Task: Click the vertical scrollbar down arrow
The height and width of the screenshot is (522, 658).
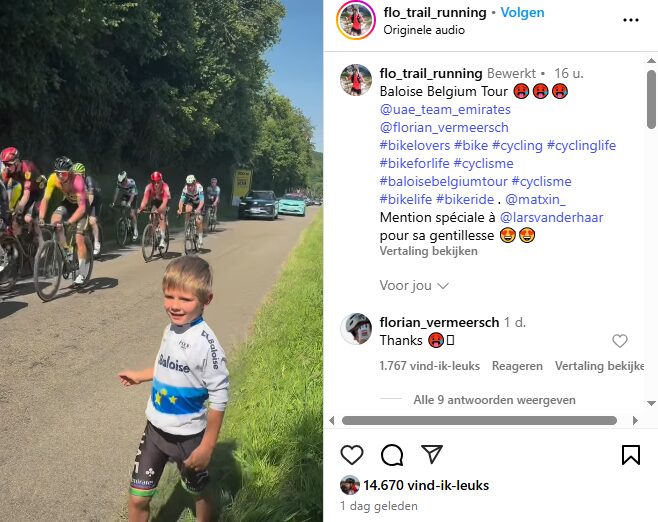Action: point(651,403)
